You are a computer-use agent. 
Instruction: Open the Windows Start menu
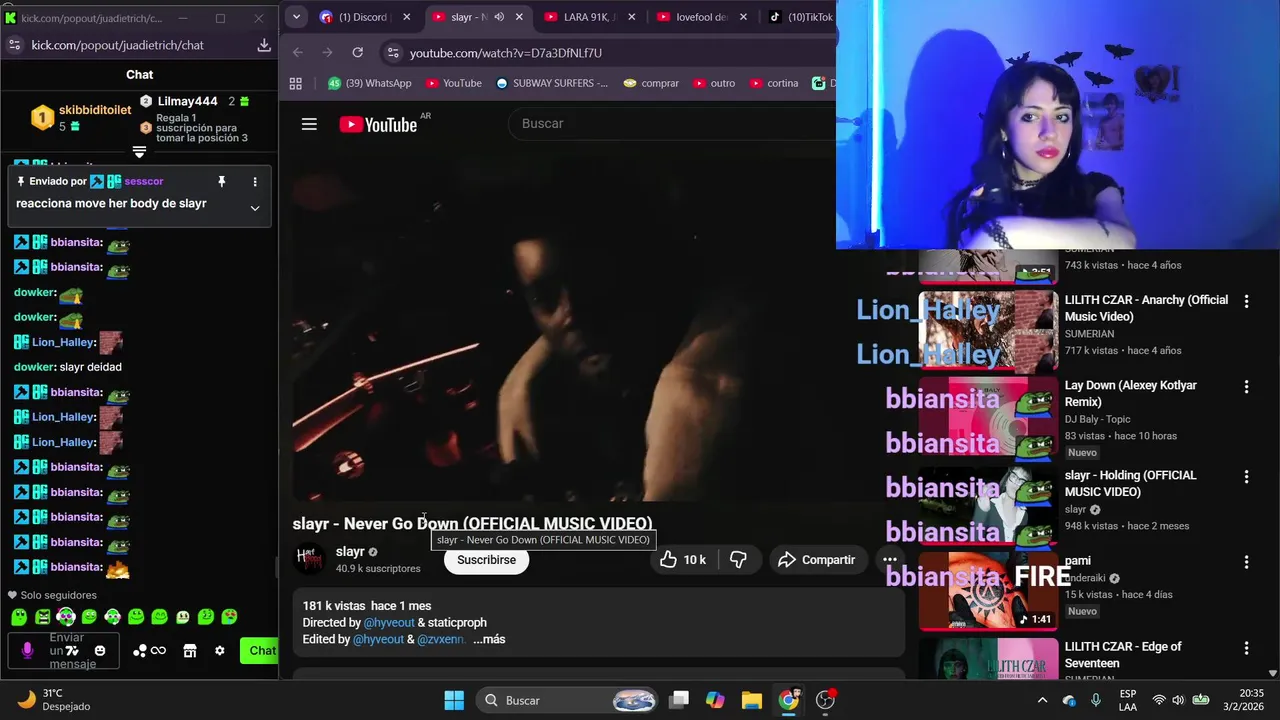tap(454, 700)
